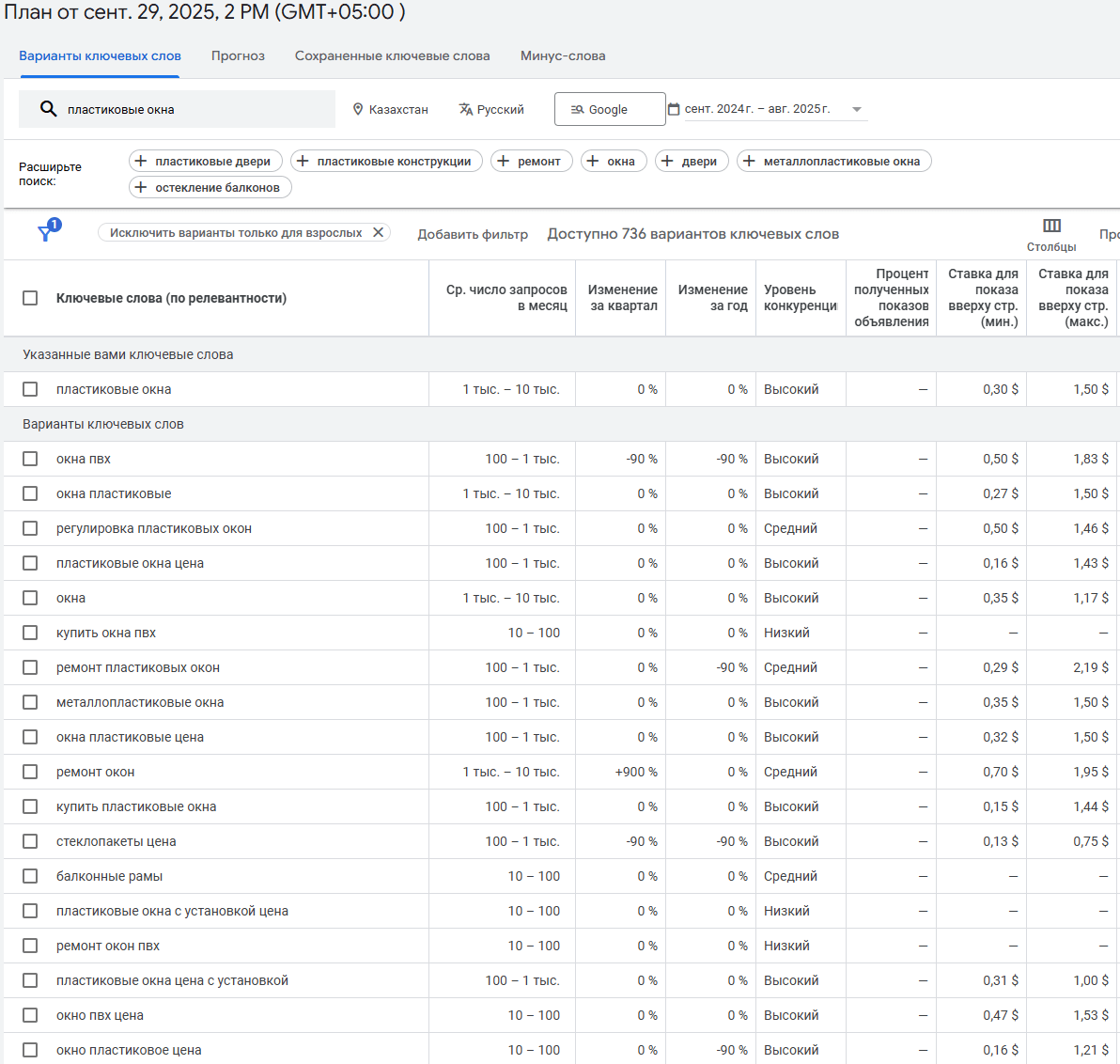Screen dimensions: 1120x1064
Task: Switch to the Прогноз tab
Action: pos(238,55)
